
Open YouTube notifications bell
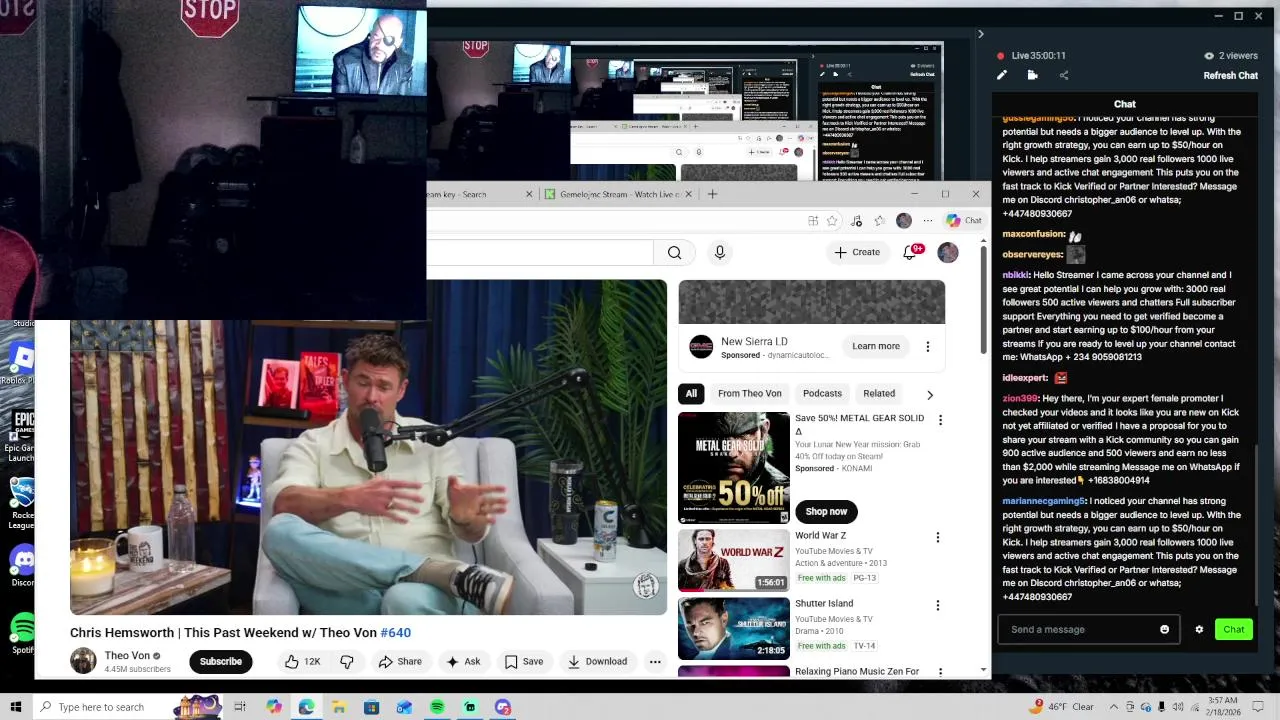point(910,252)
